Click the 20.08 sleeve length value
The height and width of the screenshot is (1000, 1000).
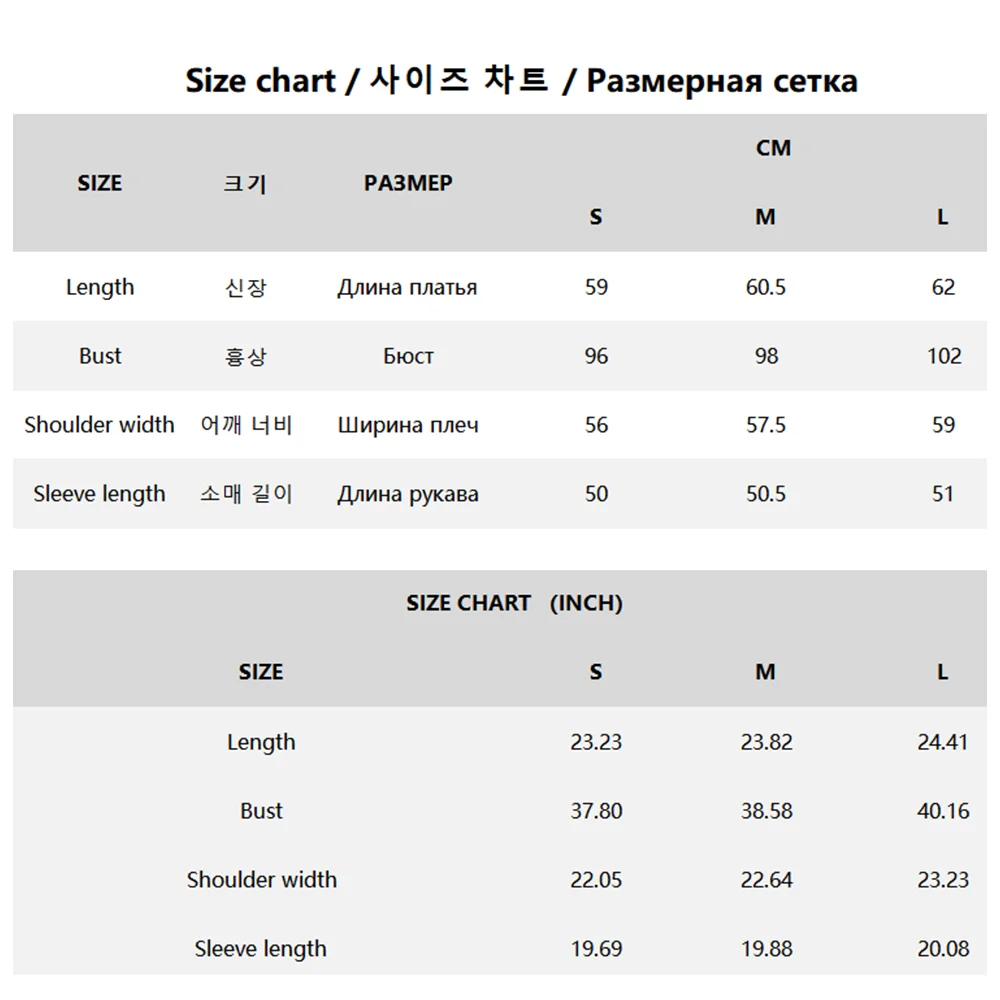click(943, 949)
